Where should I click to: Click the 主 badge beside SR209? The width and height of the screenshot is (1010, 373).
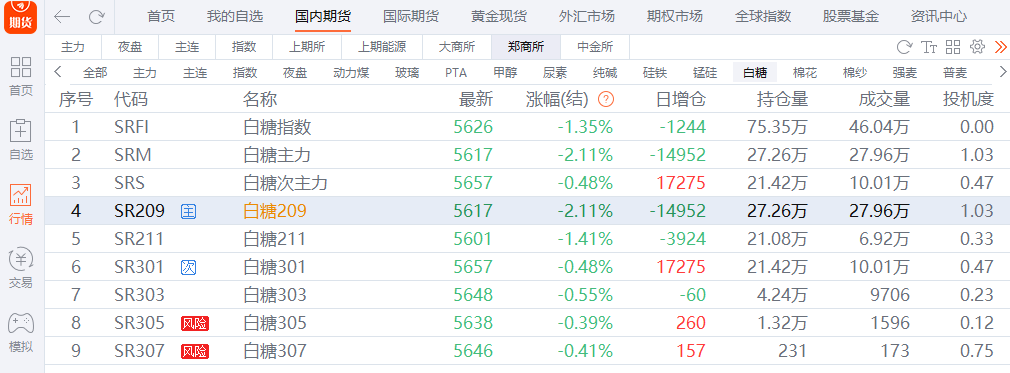coord(188,211)
